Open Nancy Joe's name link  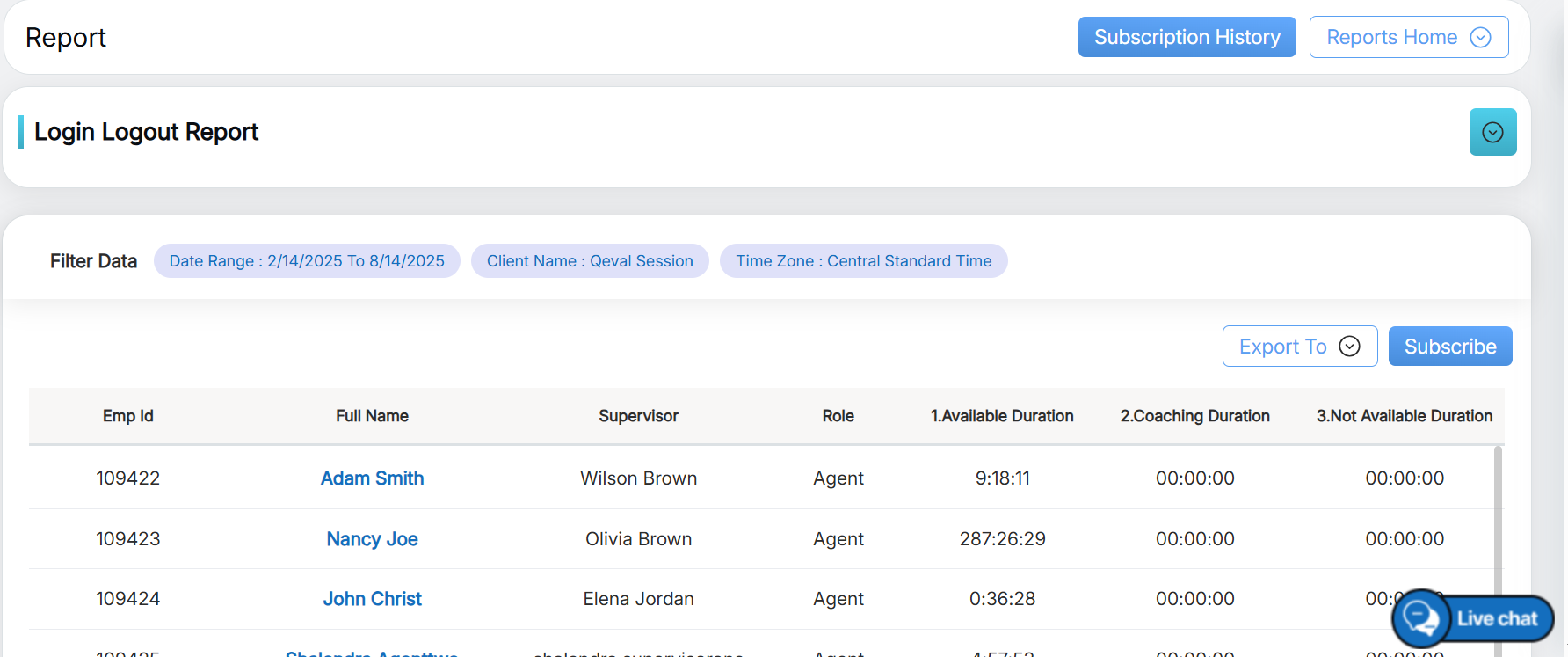click(x=372, y=539)
